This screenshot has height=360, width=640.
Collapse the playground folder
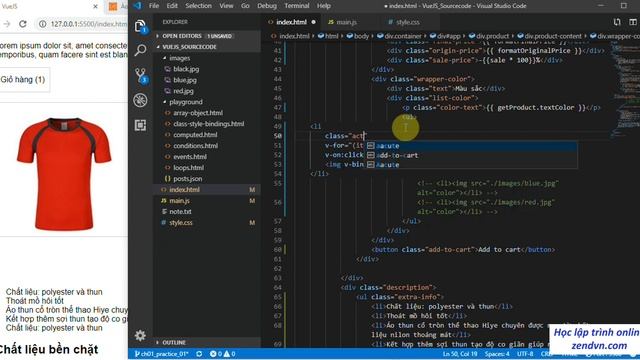tap(164, 102)
